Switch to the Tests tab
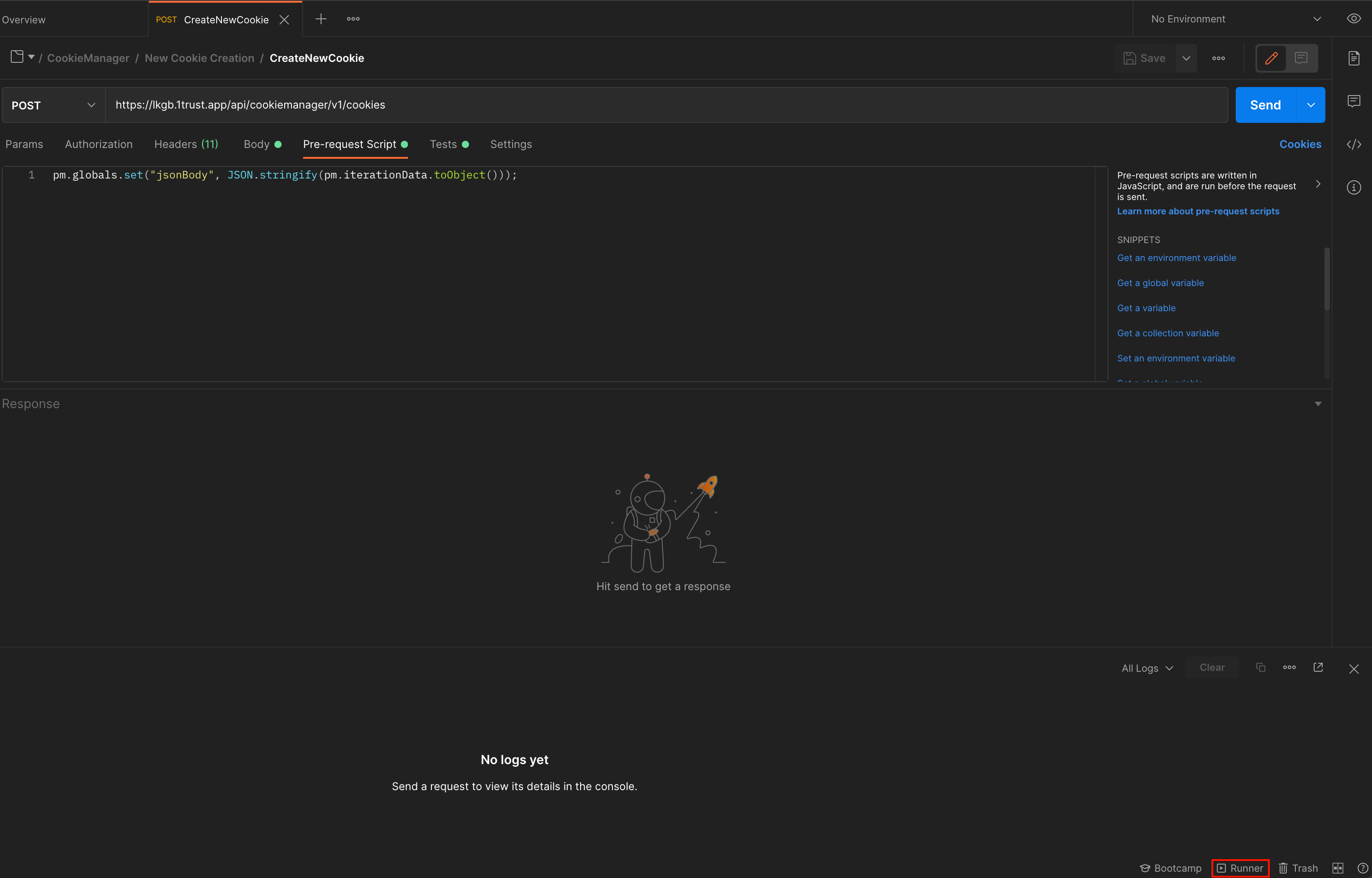This screenshot has height=878, width=1372. pos(443,144)
